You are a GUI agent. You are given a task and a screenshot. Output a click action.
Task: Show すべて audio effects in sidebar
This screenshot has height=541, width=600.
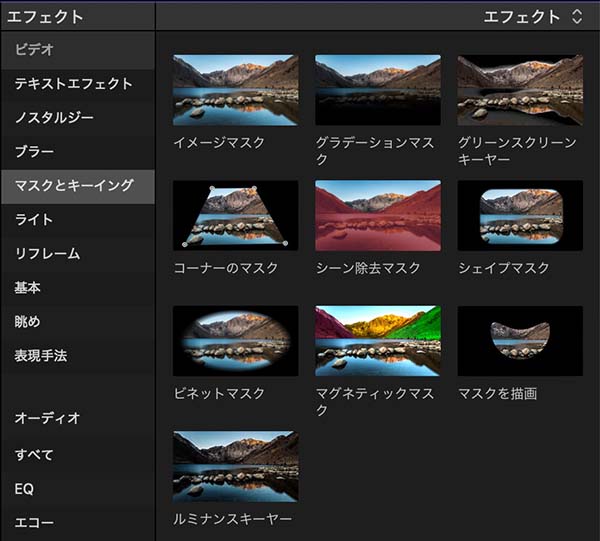click(x=34, y=455)
